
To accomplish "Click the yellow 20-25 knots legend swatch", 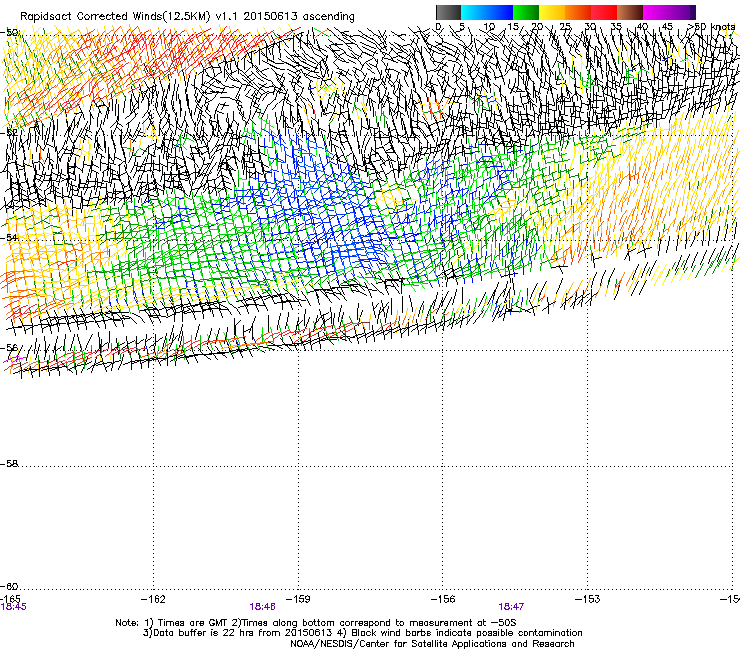I will (552, 12).
